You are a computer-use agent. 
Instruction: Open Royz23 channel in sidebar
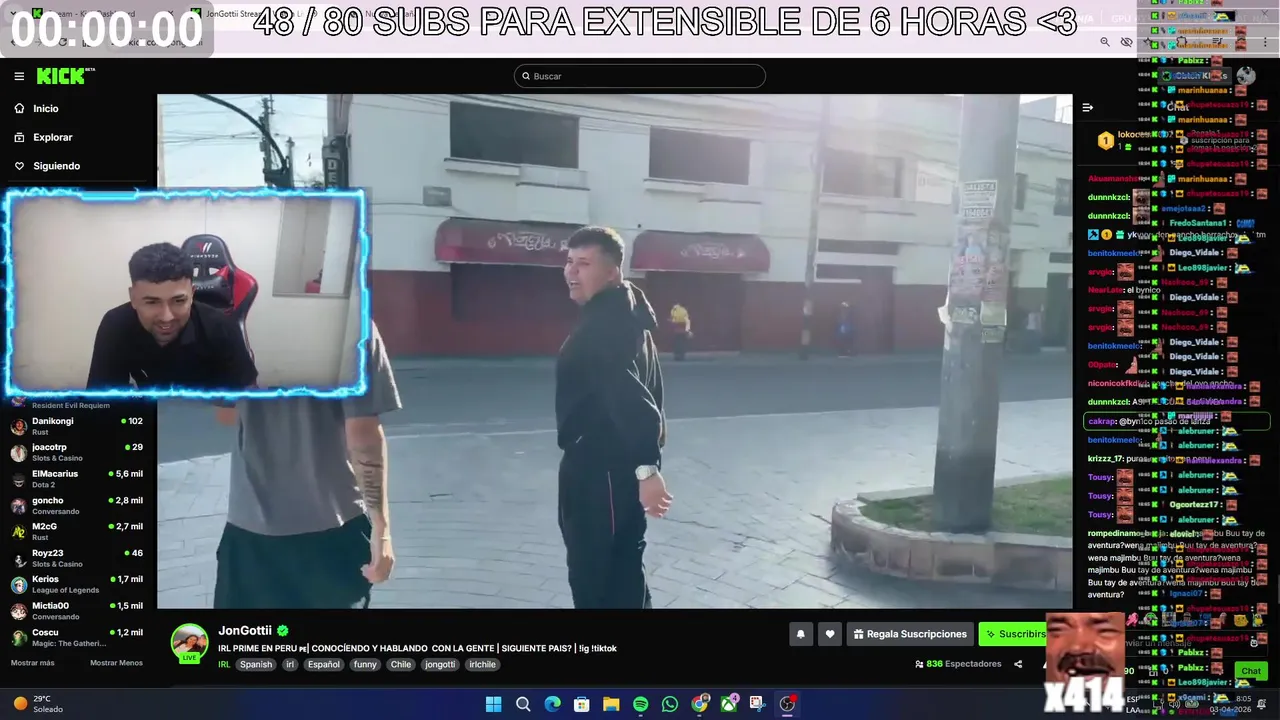pos(78,558)
